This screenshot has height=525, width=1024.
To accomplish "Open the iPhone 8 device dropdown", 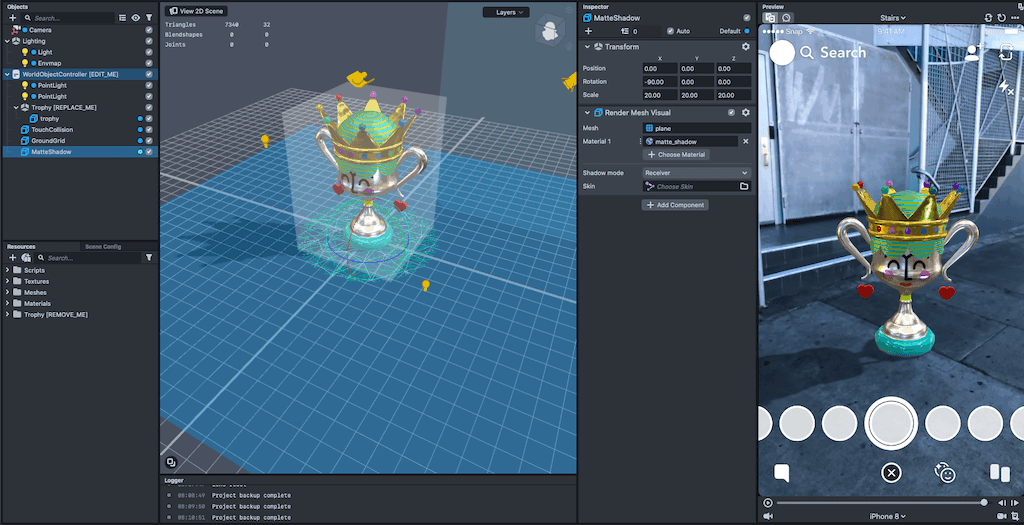I will pos(888,516).
